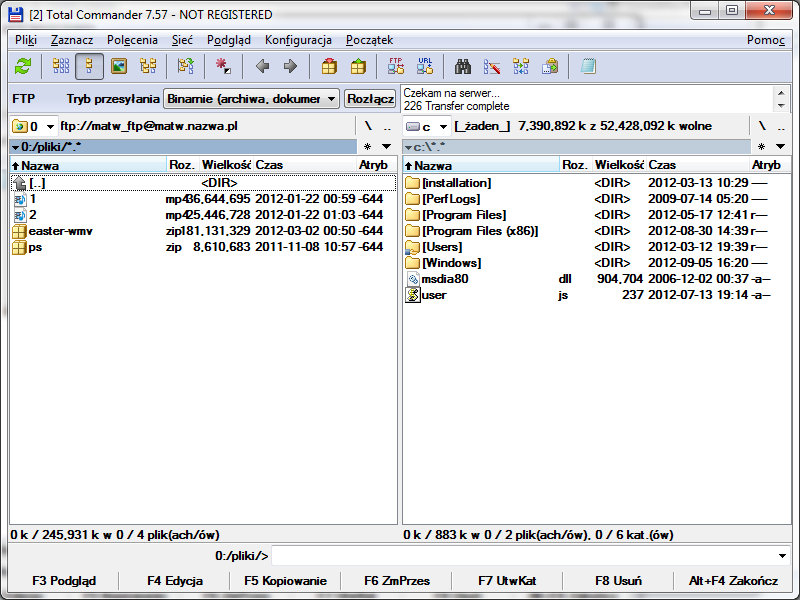The image size is (800, 600).
Task: Open the Konfiguracja menu
Action: (298, 40)
